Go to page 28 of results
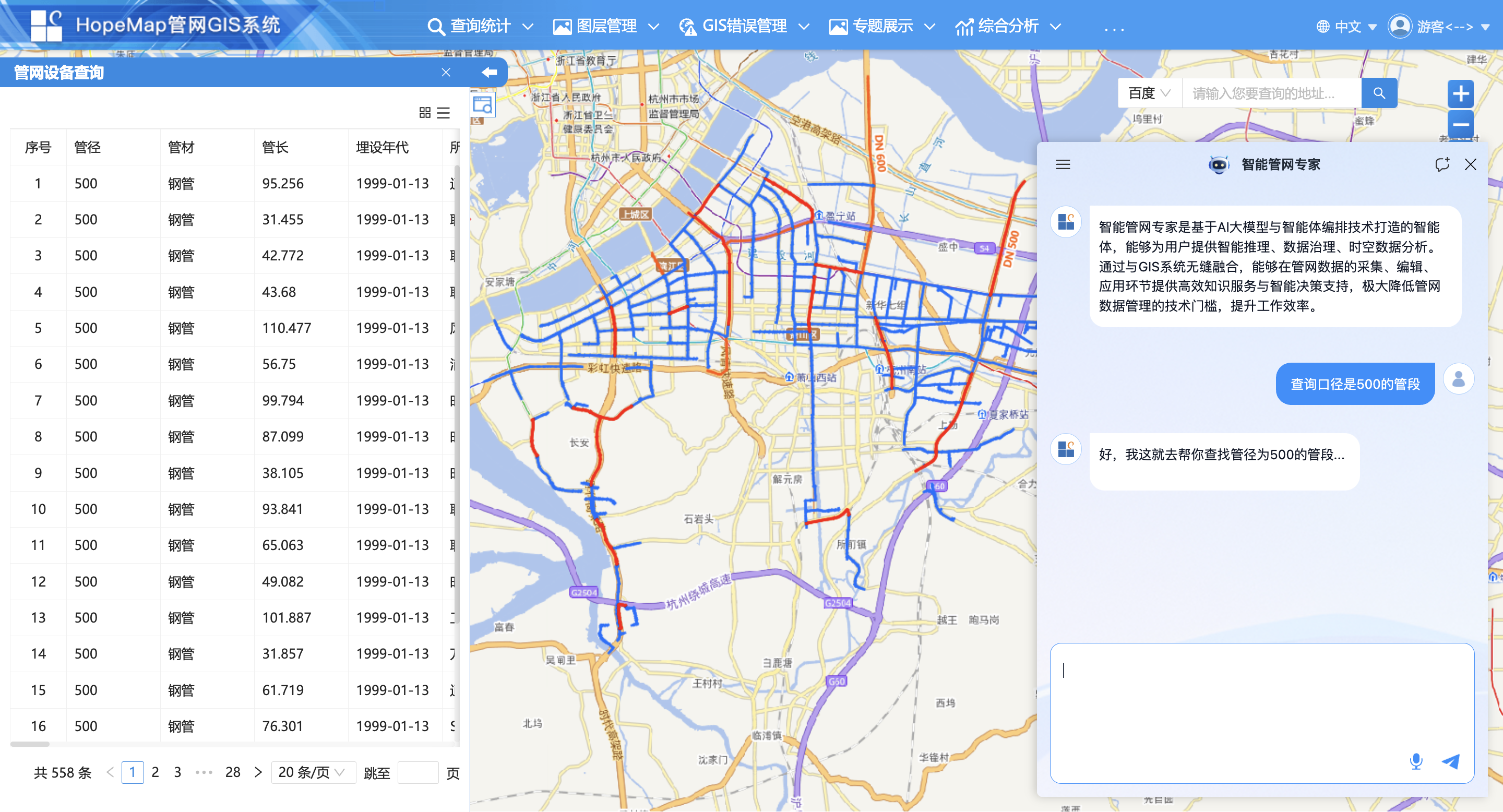The image size is (1503, 812). [x=233, y=772]
